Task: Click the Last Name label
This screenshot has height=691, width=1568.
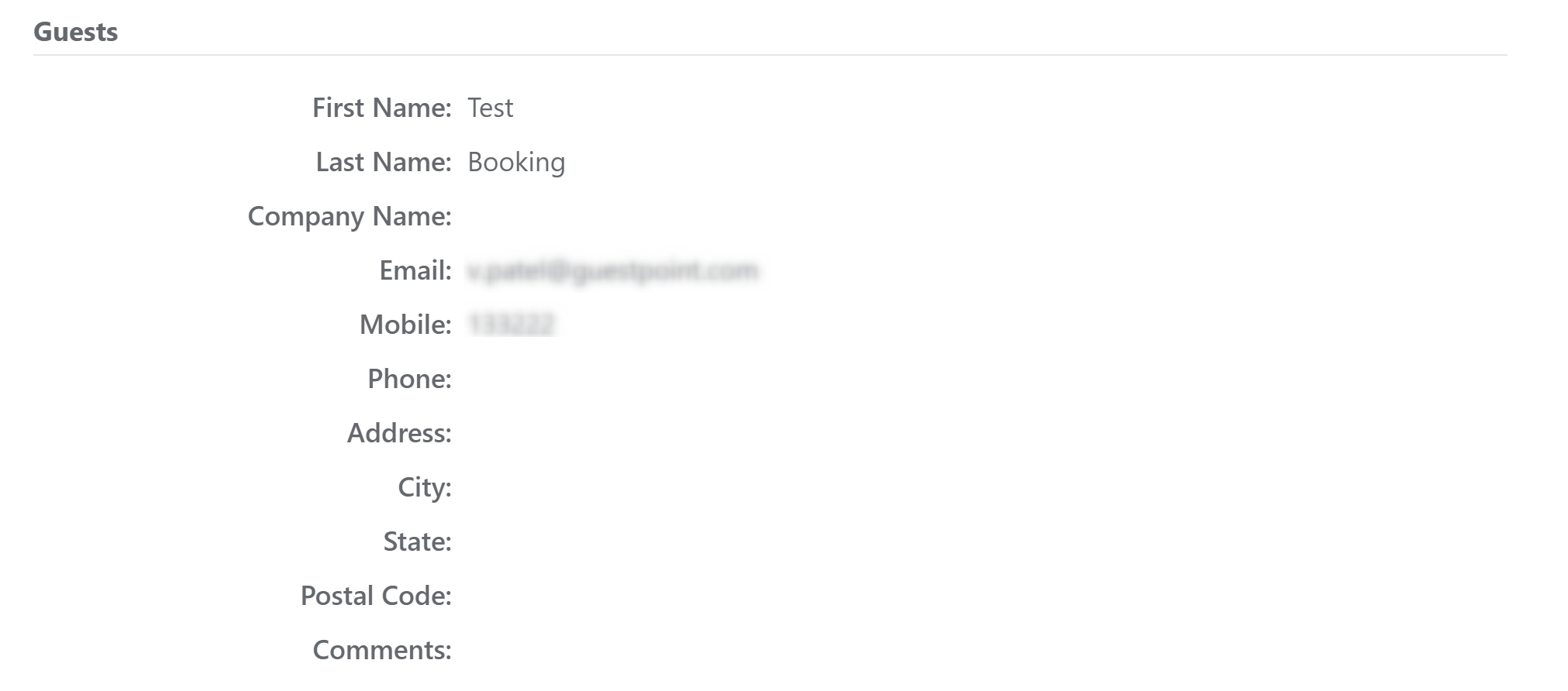Action: point(383,162)
